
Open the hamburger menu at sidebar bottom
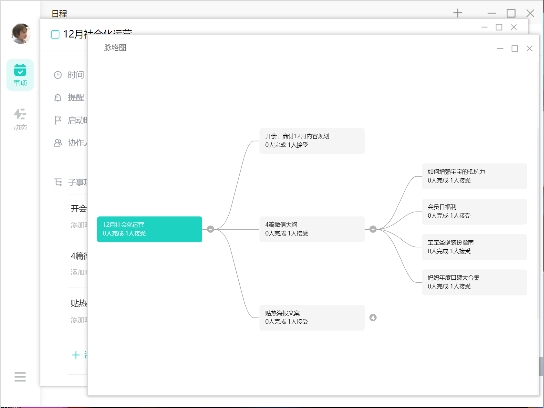pos(20,376)
